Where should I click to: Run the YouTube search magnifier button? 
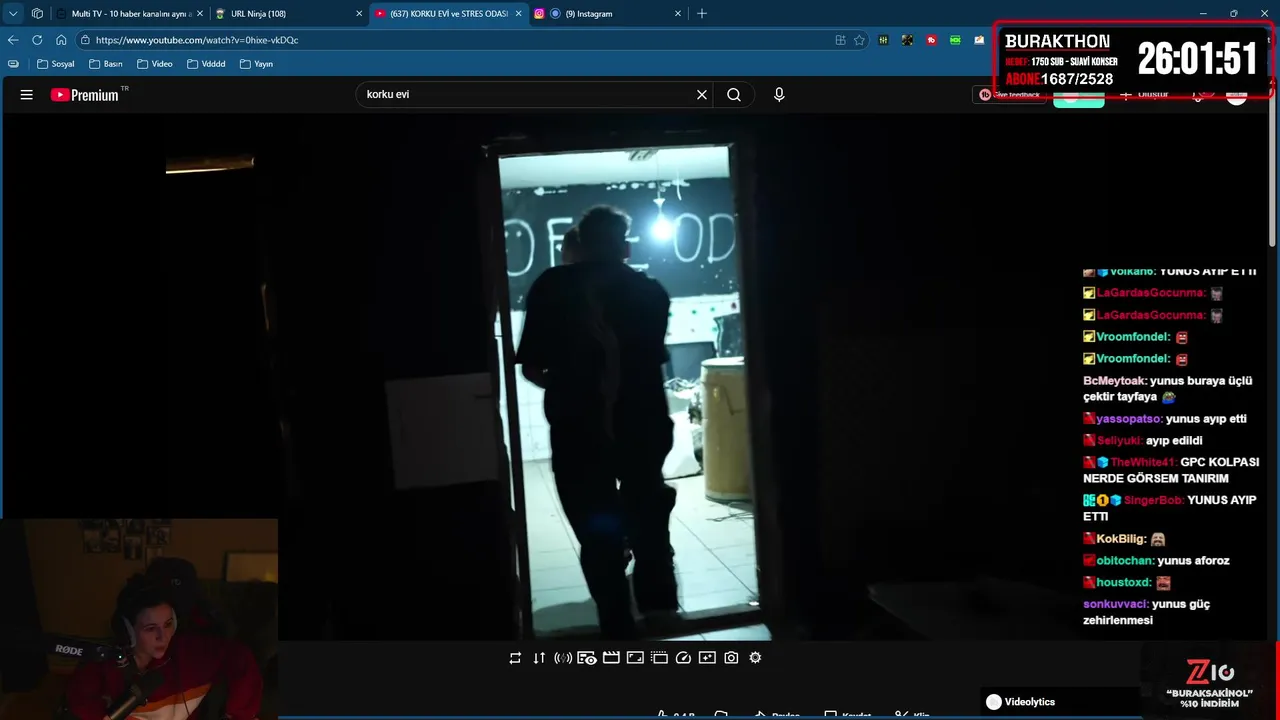[x=734, y=95]
